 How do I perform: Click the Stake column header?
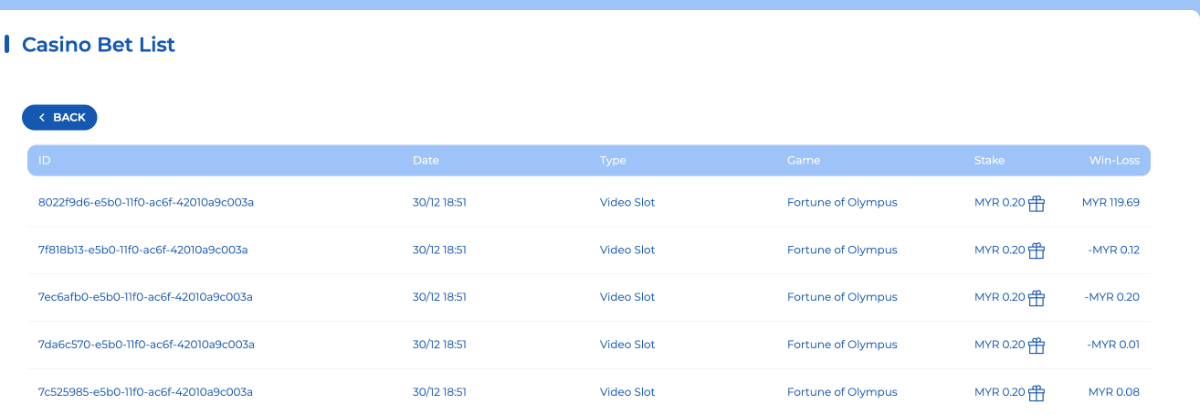click(x=989, y=160)
